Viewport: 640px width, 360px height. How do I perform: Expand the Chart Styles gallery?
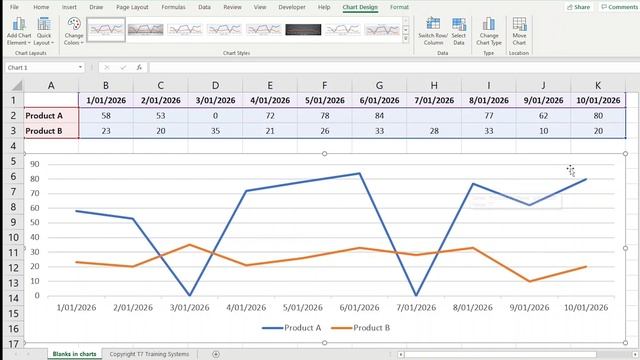[x=406, y=39]
